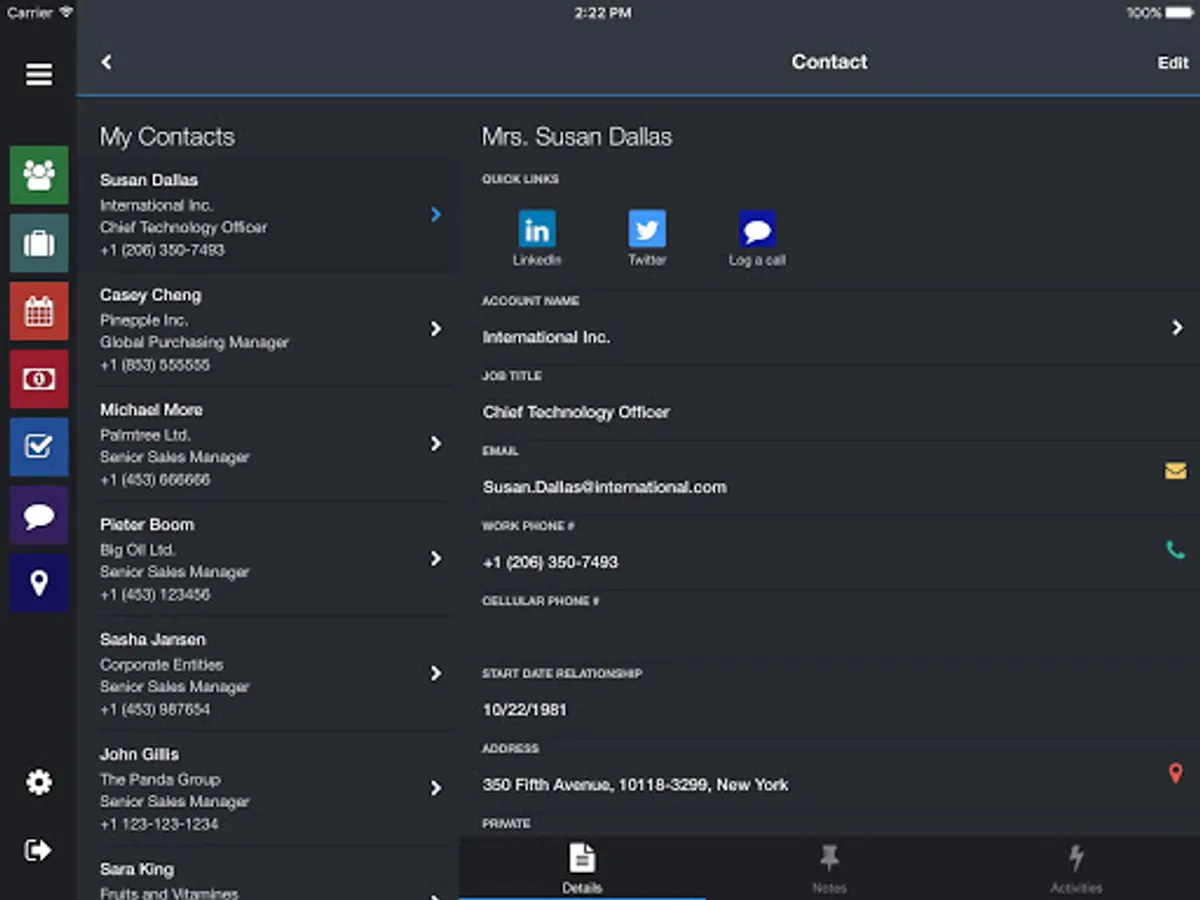Select Susan Dallas in contact list

point(268,215)
